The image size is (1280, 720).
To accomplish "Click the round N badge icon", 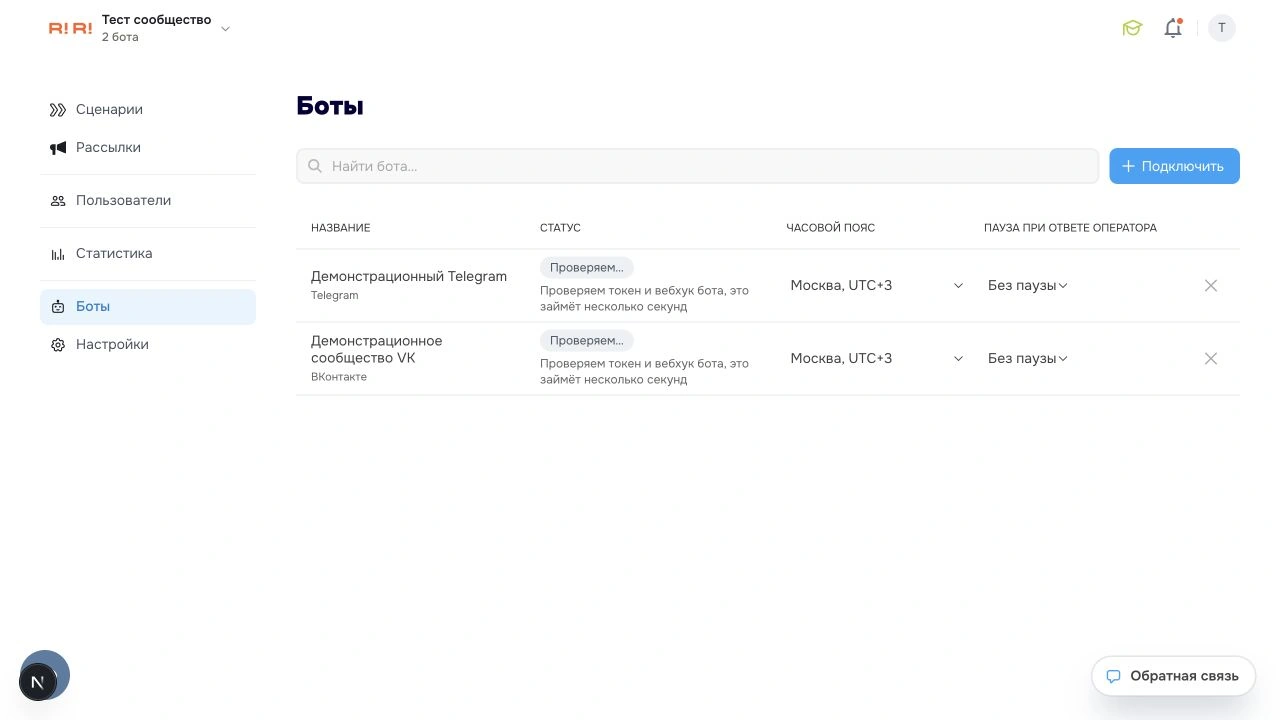I will pos(38,682).
